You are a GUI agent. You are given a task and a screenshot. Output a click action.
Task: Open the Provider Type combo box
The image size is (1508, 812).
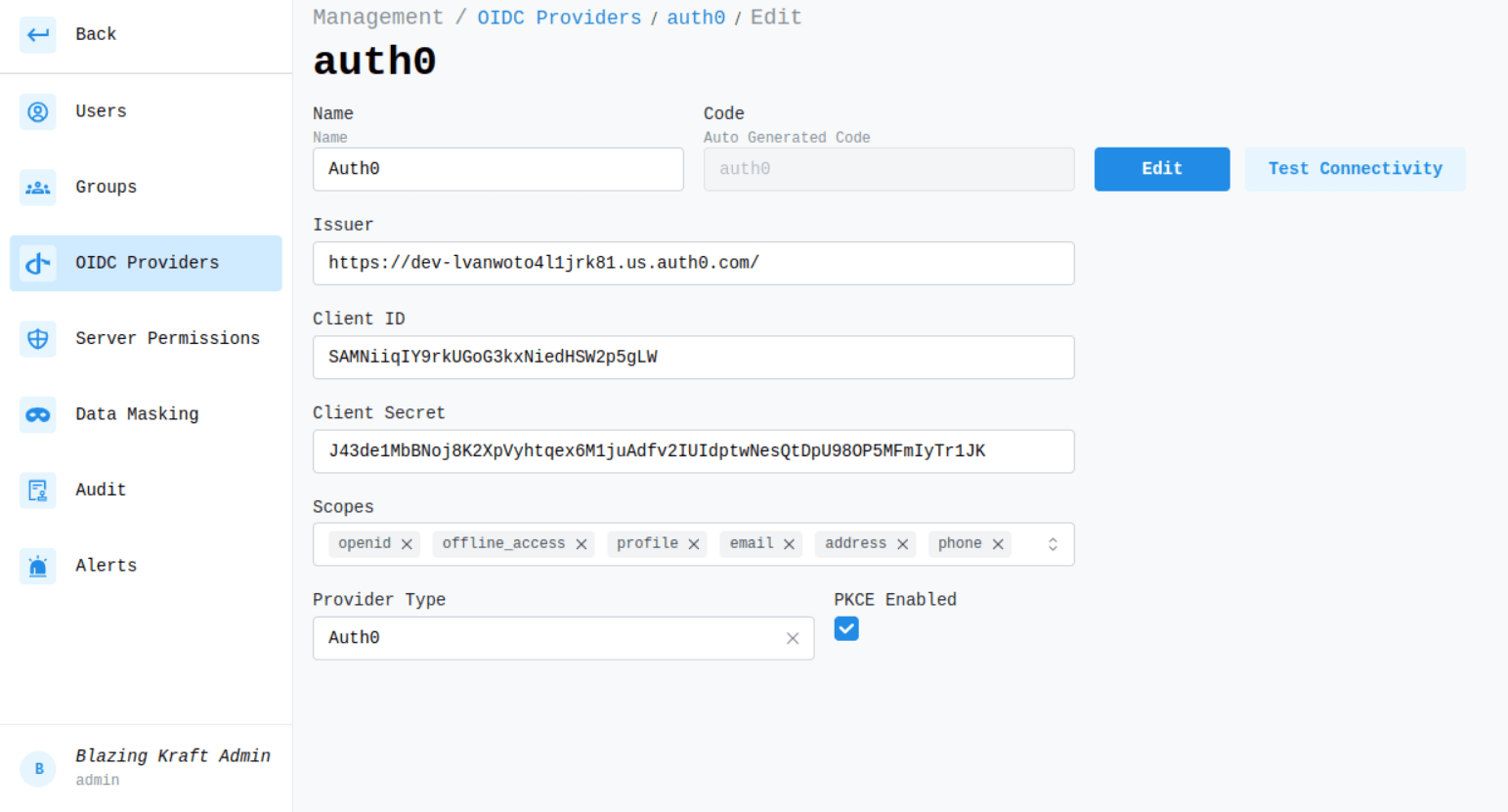tap(563, 638)
